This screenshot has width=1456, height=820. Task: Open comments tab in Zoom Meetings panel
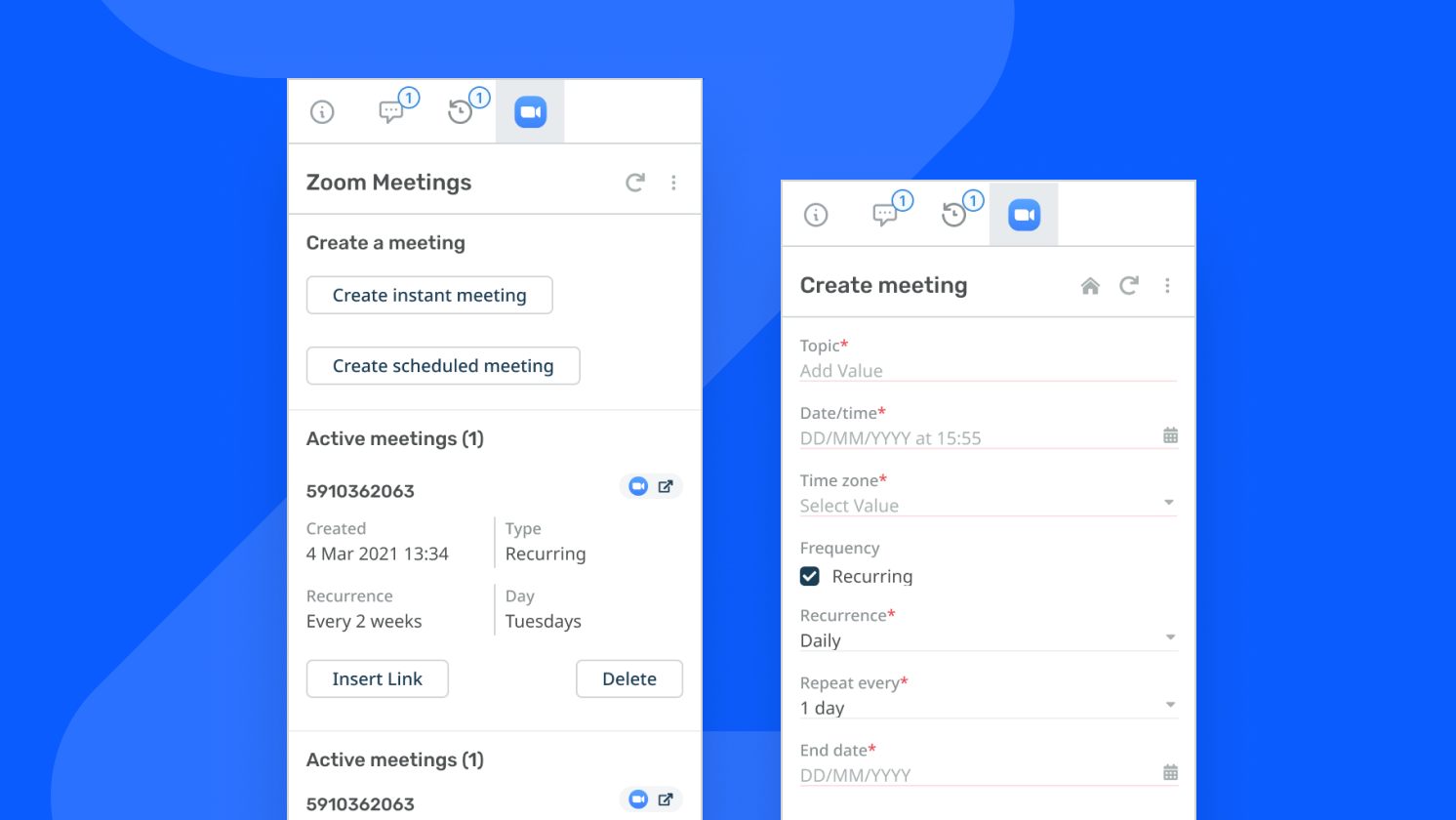[391, 112]
